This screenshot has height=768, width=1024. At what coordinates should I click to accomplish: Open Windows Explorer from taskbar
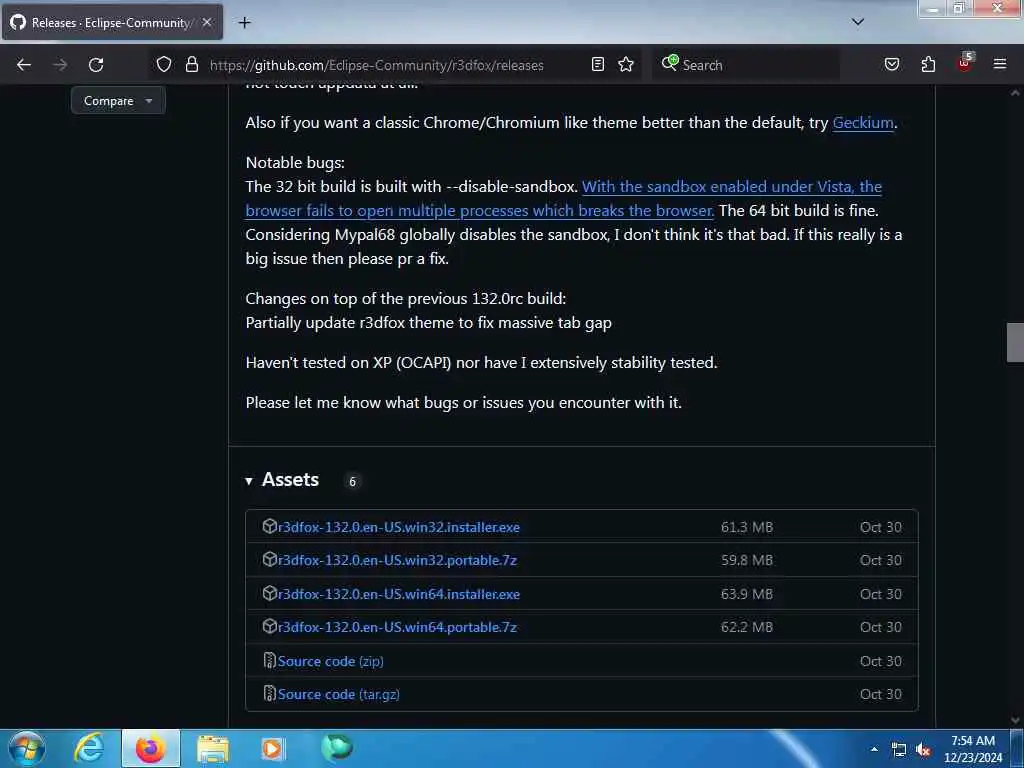(x=213, y=748)
